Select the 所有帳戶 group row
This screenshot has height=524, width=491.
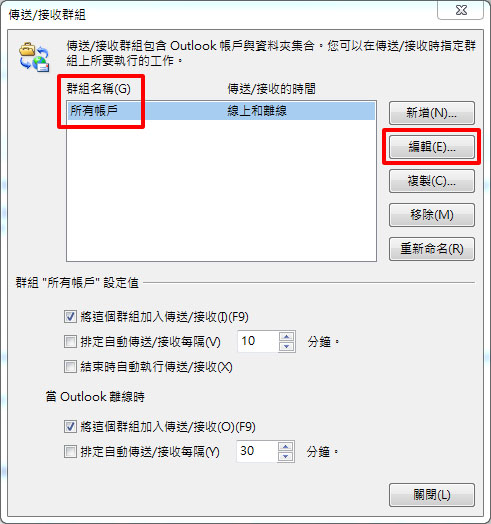point(221,111)
